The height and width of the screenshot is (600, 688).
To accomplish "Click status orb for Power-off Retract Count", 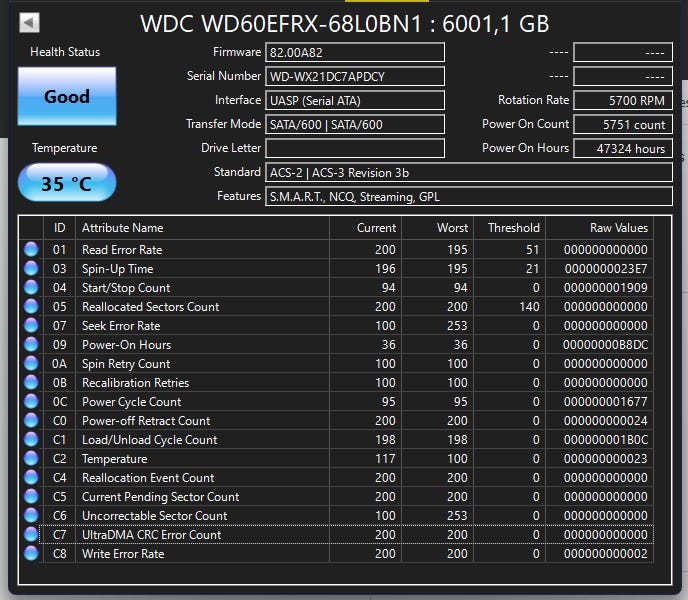I will point(31,420).
